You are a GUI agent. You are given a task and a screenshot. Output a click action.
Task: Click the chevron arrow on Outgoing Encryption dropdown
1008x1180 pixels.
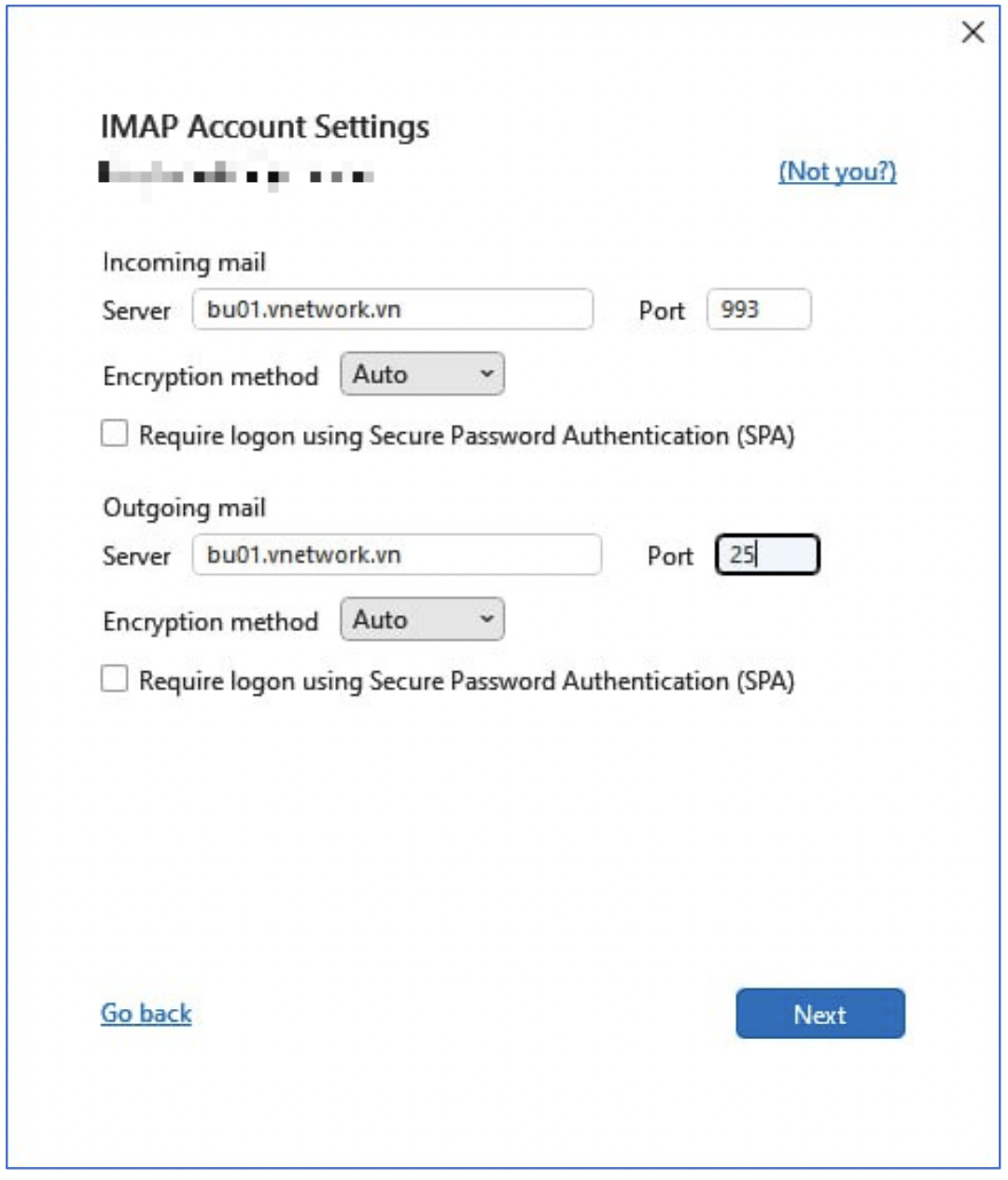point(486,620)
